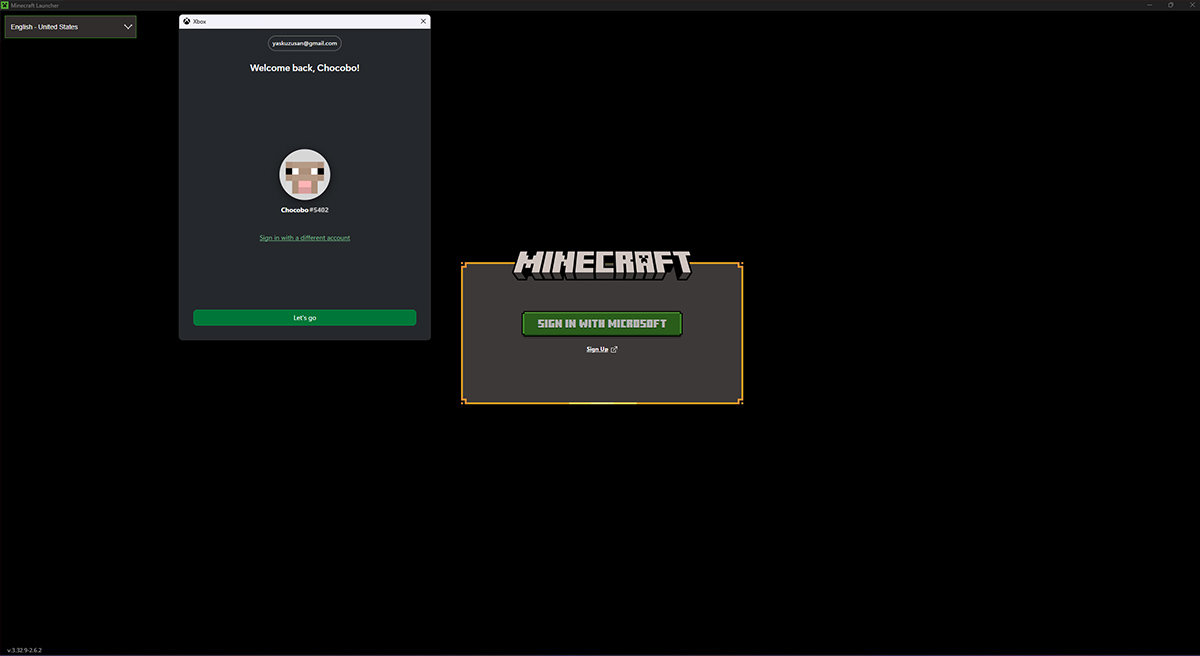Click Sign in with Microsoft button
Image resolution: width=1200 pixels, height=656 pixels.
coord(602,324)
